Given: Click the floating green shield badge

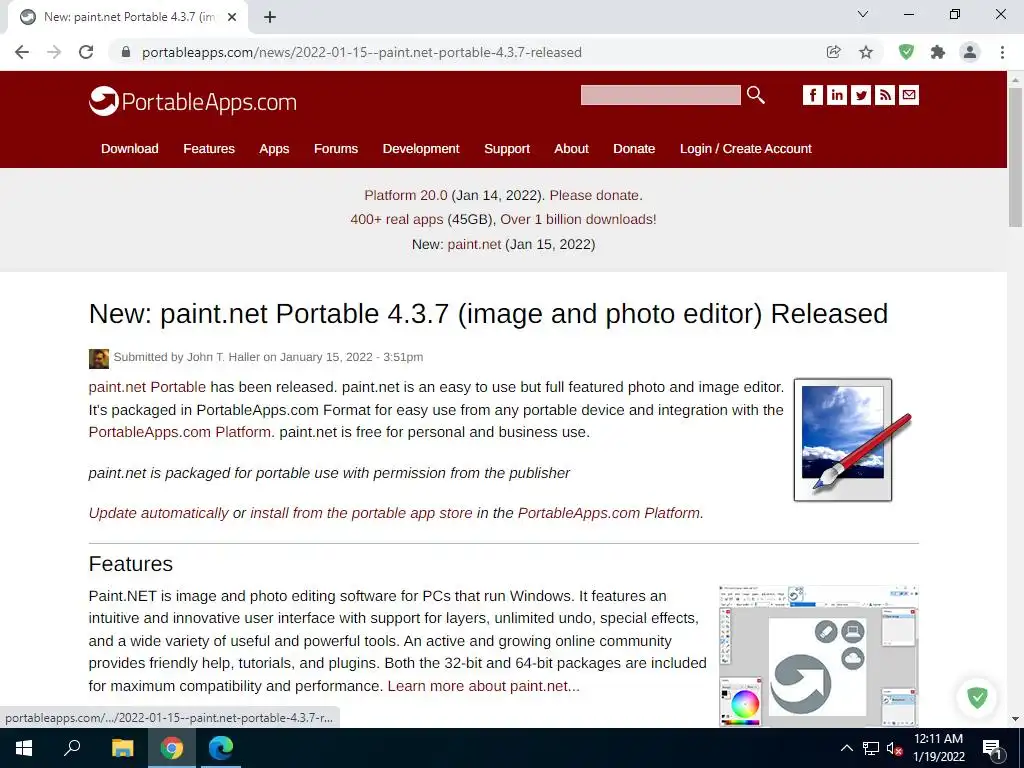Looking at the screenshot, I should click(x=977, y=697).
